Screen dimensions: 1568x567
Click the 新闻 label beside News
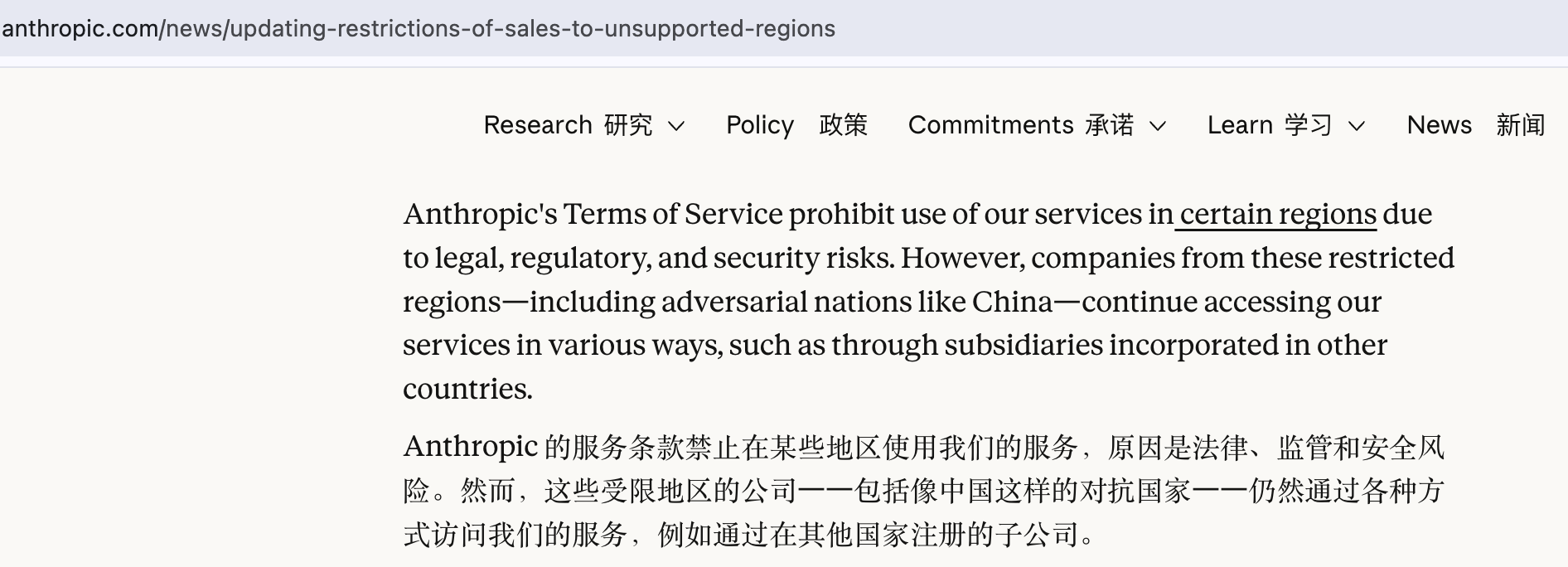click(x=1521, y=125)
